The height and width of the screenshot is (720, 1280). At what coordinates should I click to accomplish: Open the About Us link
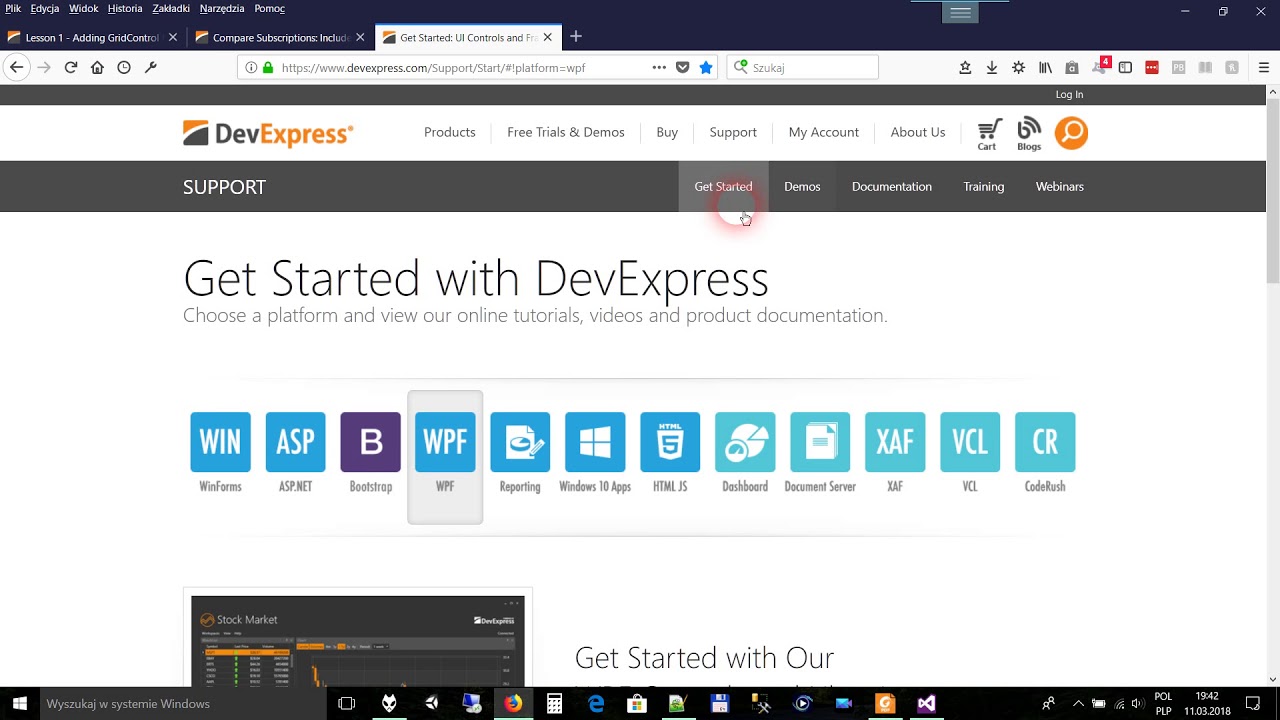click(918, 132)
